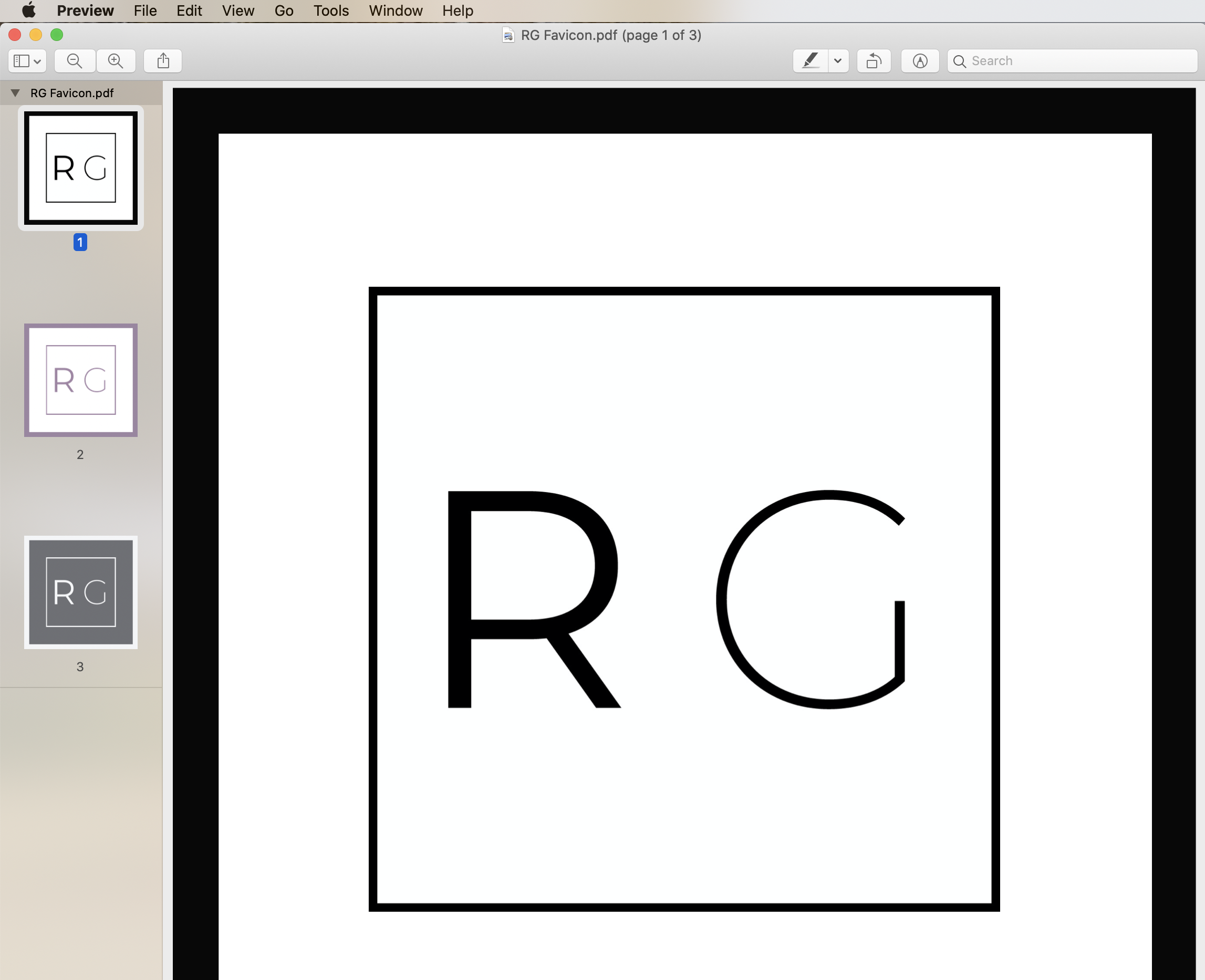Open the Share button in toolbar

pyautogui.click(x=163, y=61)
